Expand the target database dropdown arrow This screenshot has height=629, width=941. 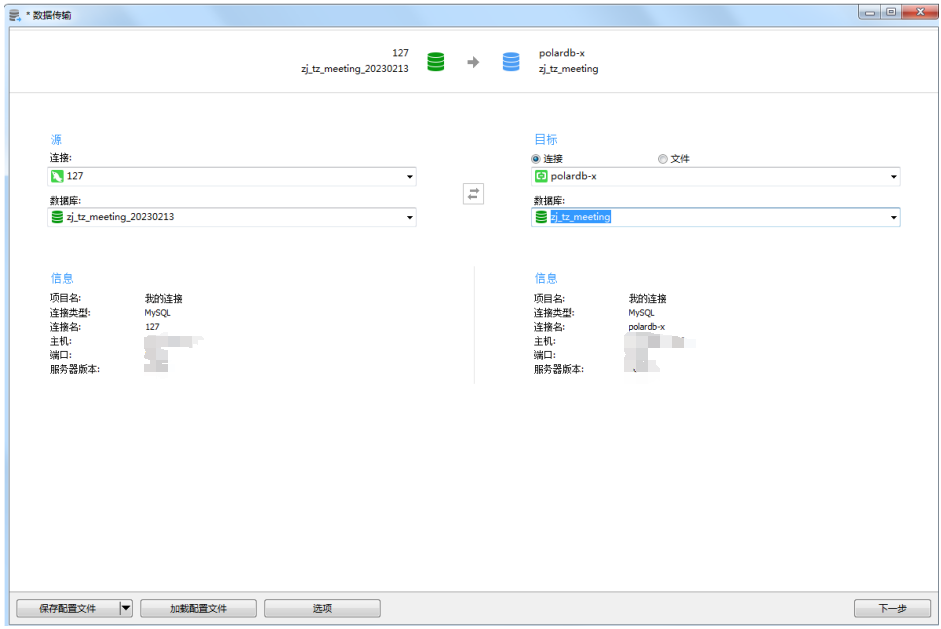(x=893, y=218)
